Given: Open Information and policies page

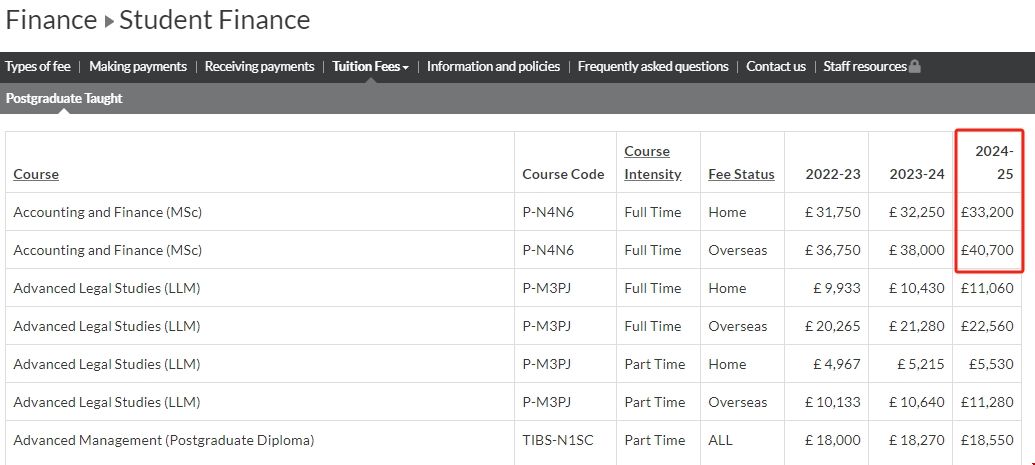Looking at the screenshot, I should pos(493,67).
